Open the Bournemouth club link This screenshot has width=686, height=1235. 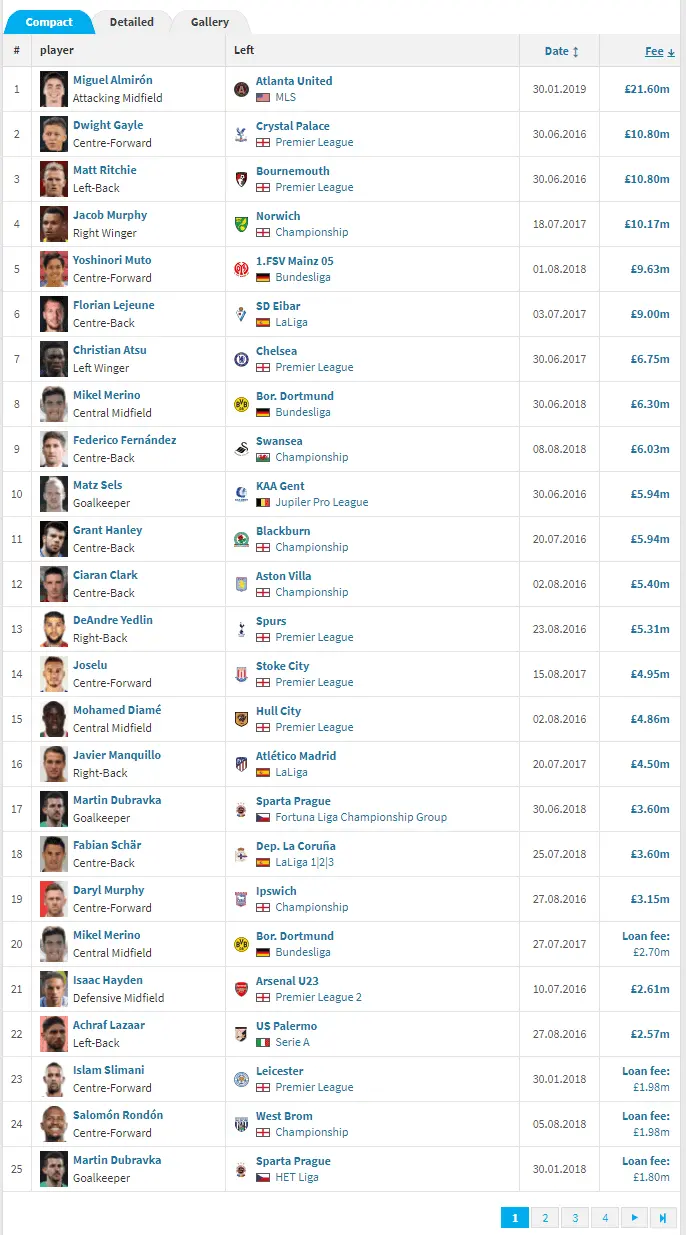[x=292, y=171]
